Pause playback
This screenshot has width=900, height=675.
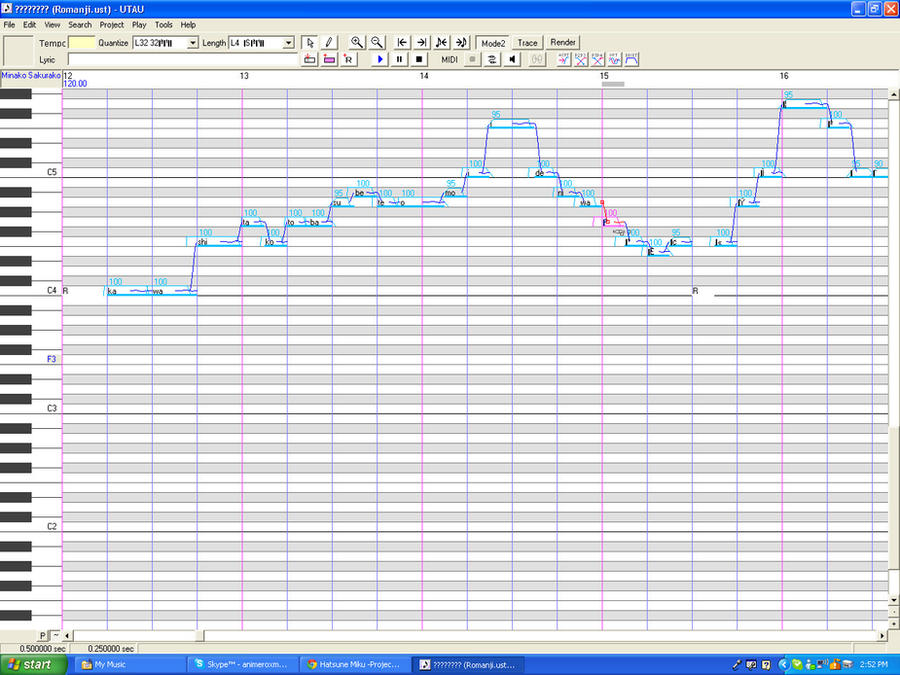[x=399, y=59]
